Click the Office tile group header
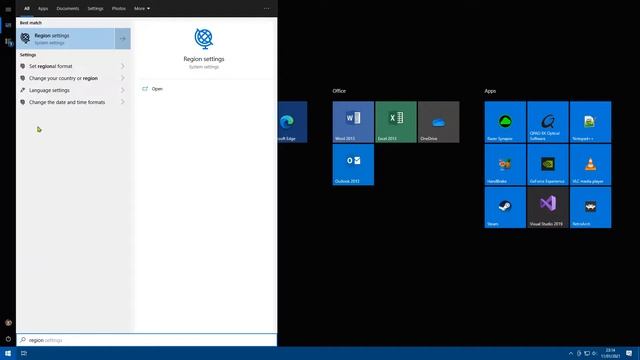Image resolution: width=640 pixels, height=360 pixels. click(339, 91)
